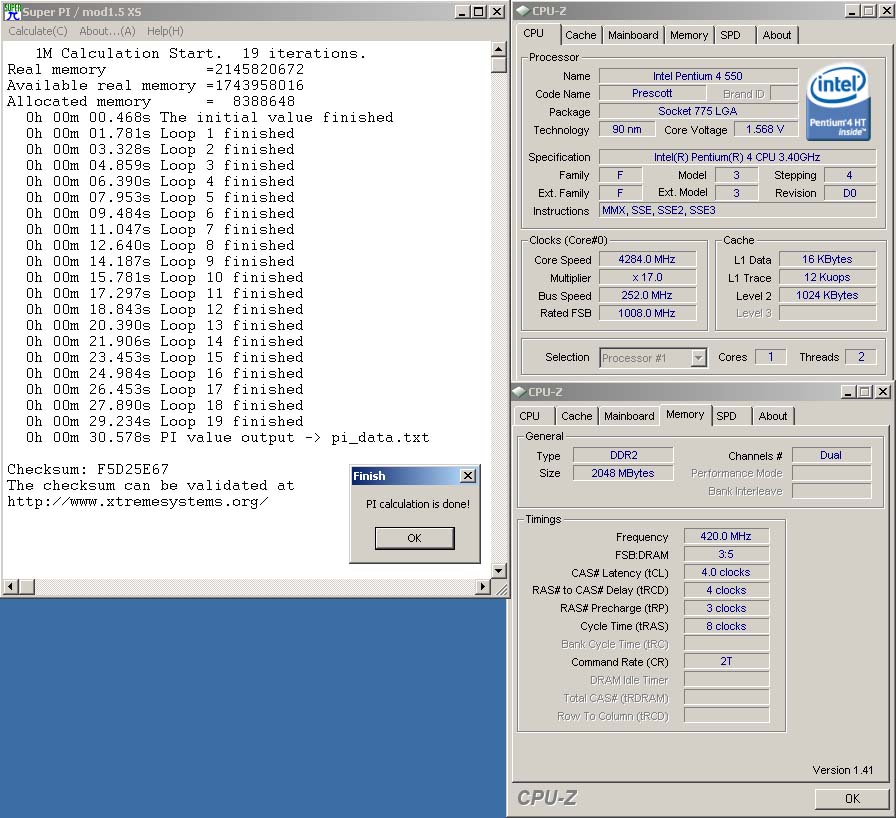
Task: Minimize the Super PI window
Action: (462, 11)
